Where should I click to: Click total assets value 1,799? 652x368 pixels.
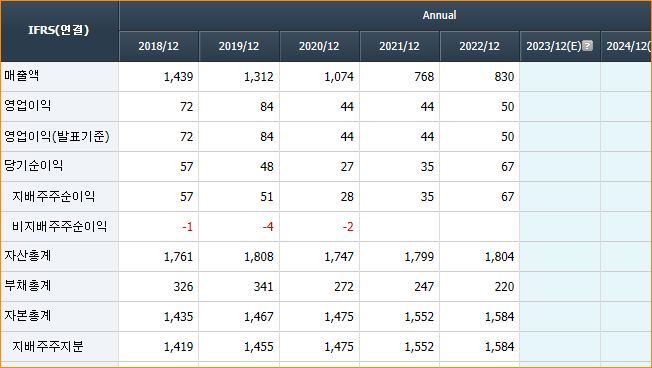[x=419, y=257]
